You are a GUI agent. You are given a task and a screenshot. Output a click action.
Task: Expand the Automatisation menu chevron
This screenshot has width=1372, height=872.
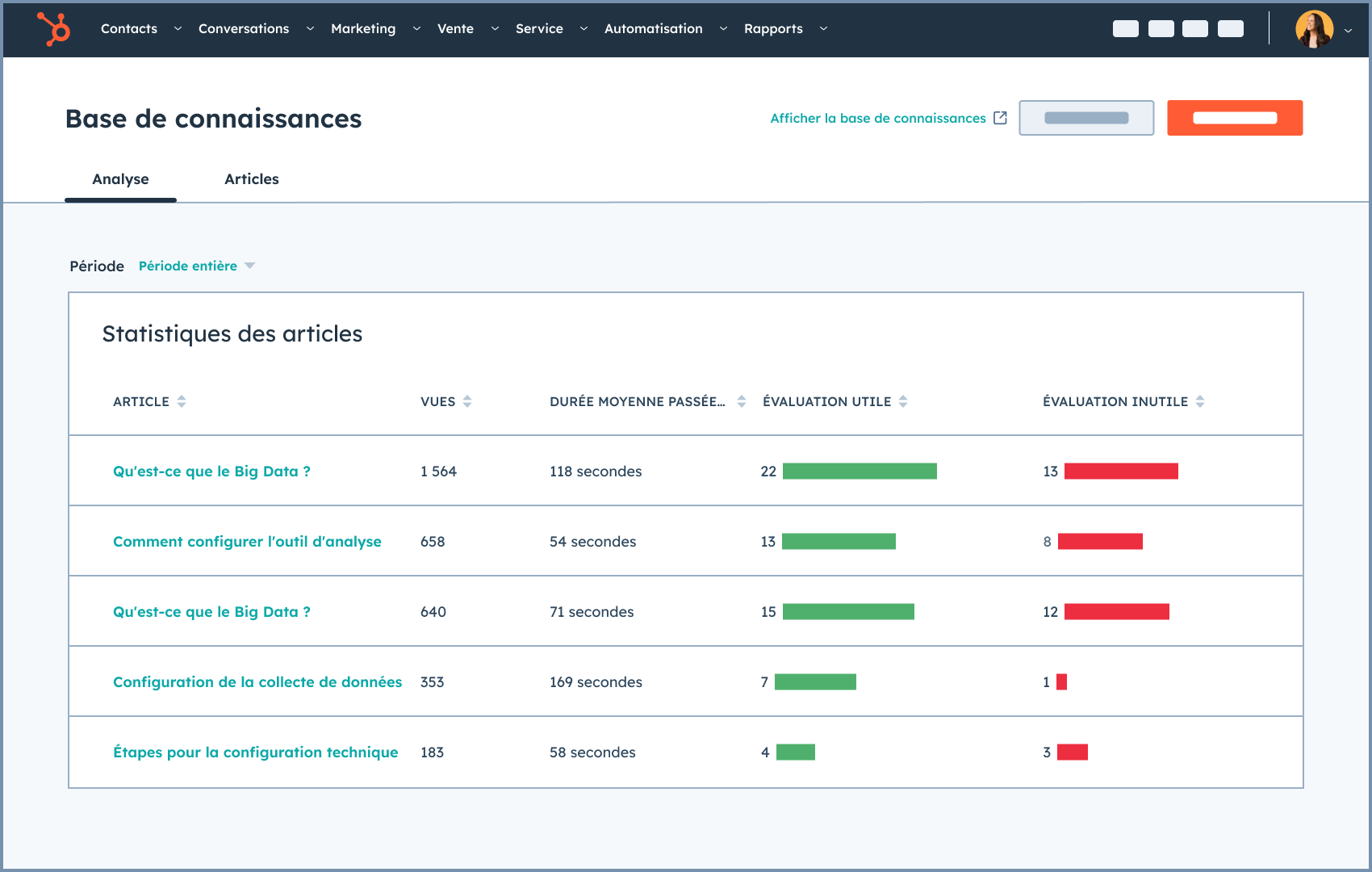[x=723, y=28]
